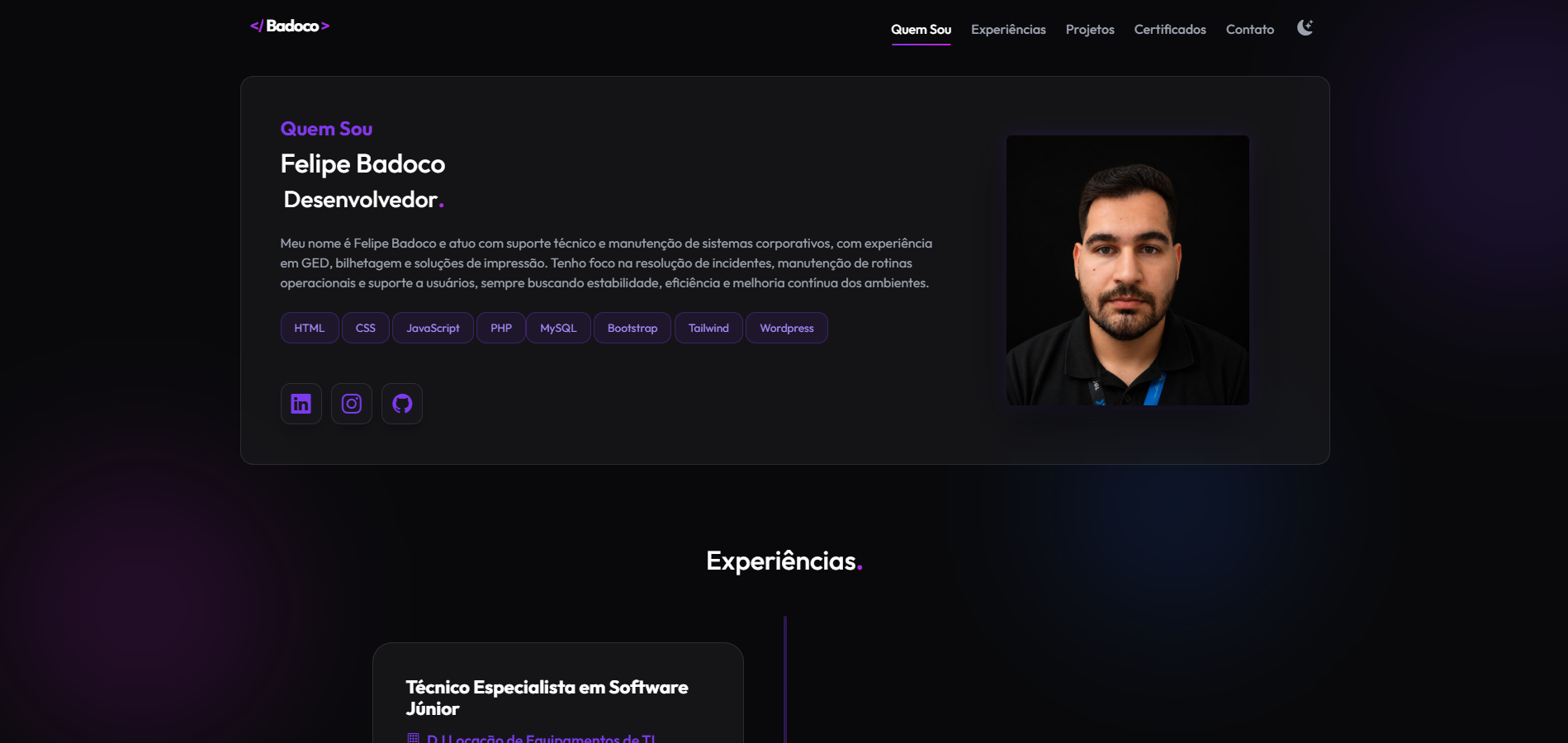Image resolution: width=1568 pixels, height=743 pixels.
Task: Open the Projetos nav link
Action: click(1090, 30)
